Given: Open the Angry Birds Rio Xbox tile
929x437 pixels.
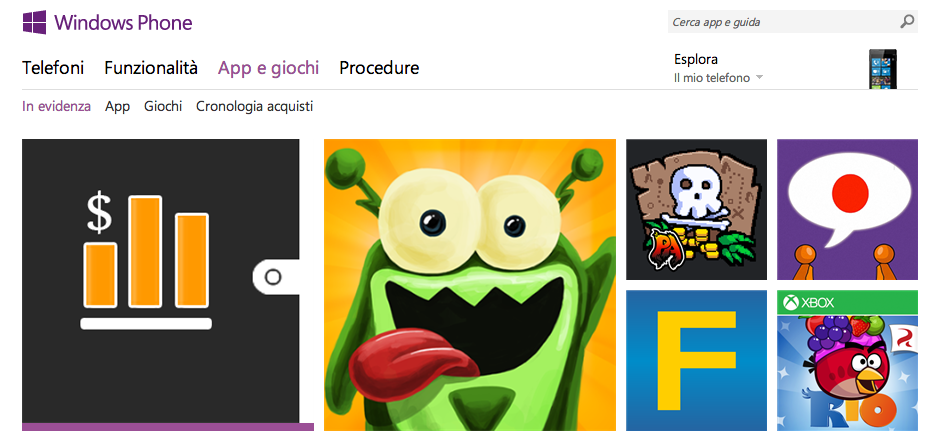Looking at the screenshot, I should (x=847, y=361).
